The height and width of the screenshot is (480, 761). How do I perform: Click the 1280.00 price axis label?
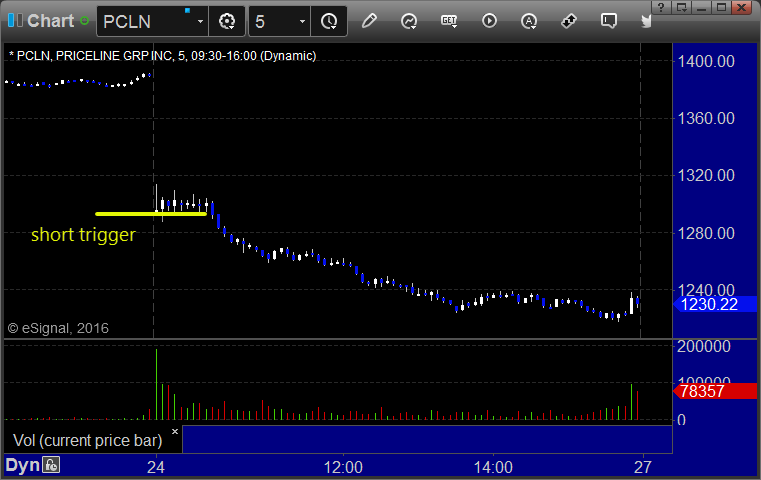pyautogui.click(x=706, y=233)
